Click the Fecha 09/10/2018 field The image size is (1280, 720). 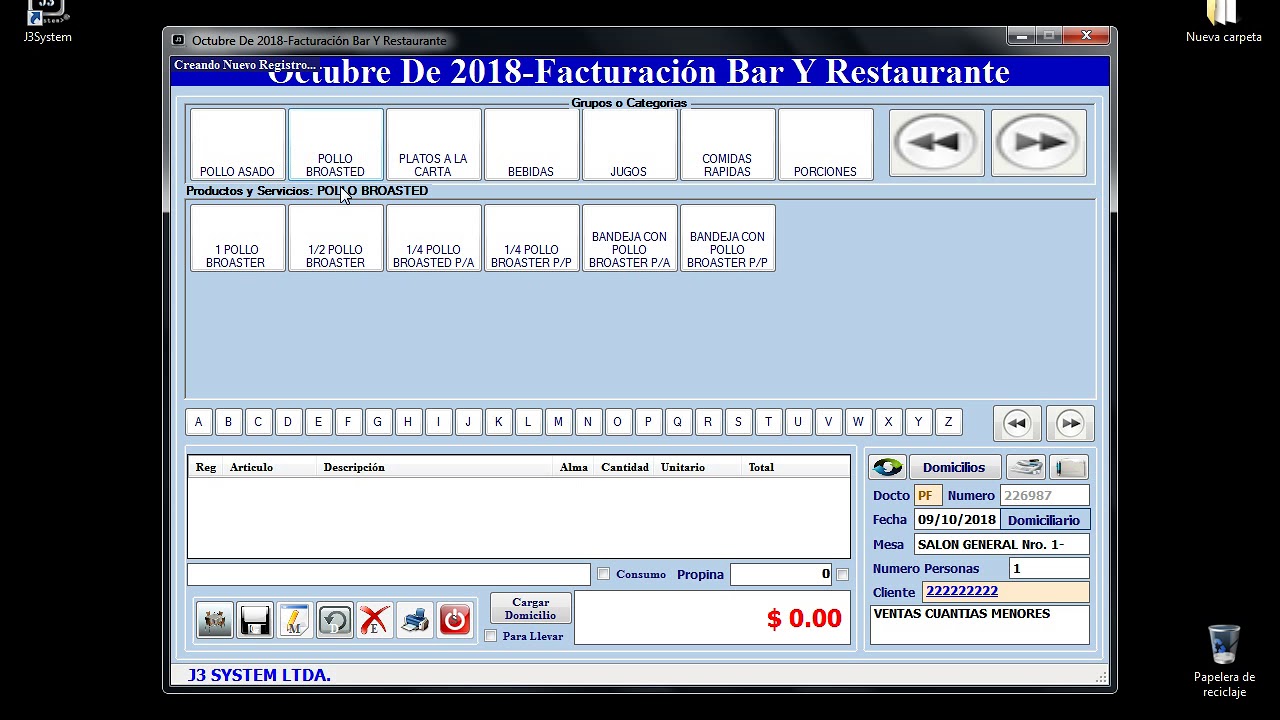tap(957, 520)
